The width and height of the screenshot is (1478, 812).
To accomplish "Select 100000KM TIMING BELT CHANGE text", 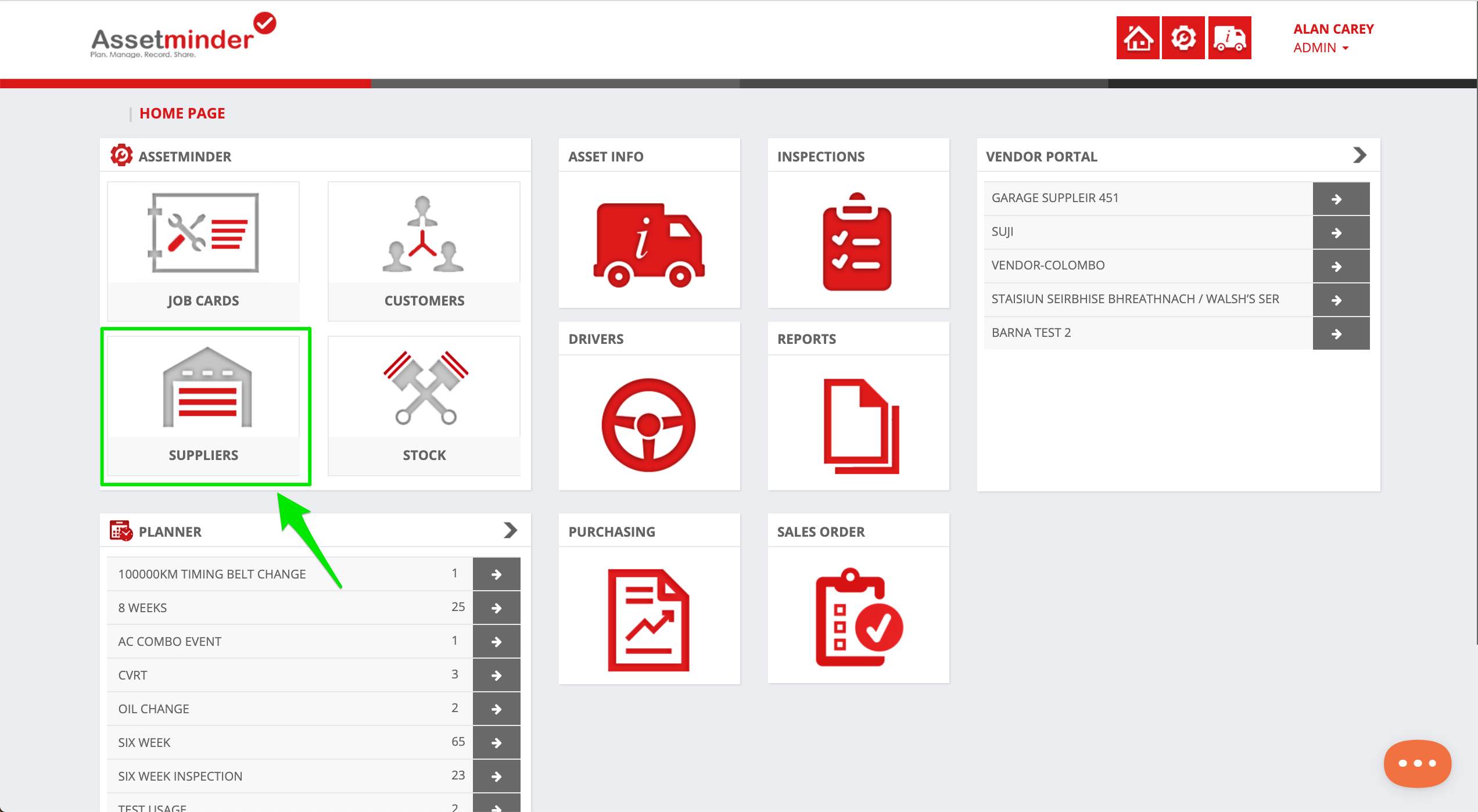I will (211, 574).
